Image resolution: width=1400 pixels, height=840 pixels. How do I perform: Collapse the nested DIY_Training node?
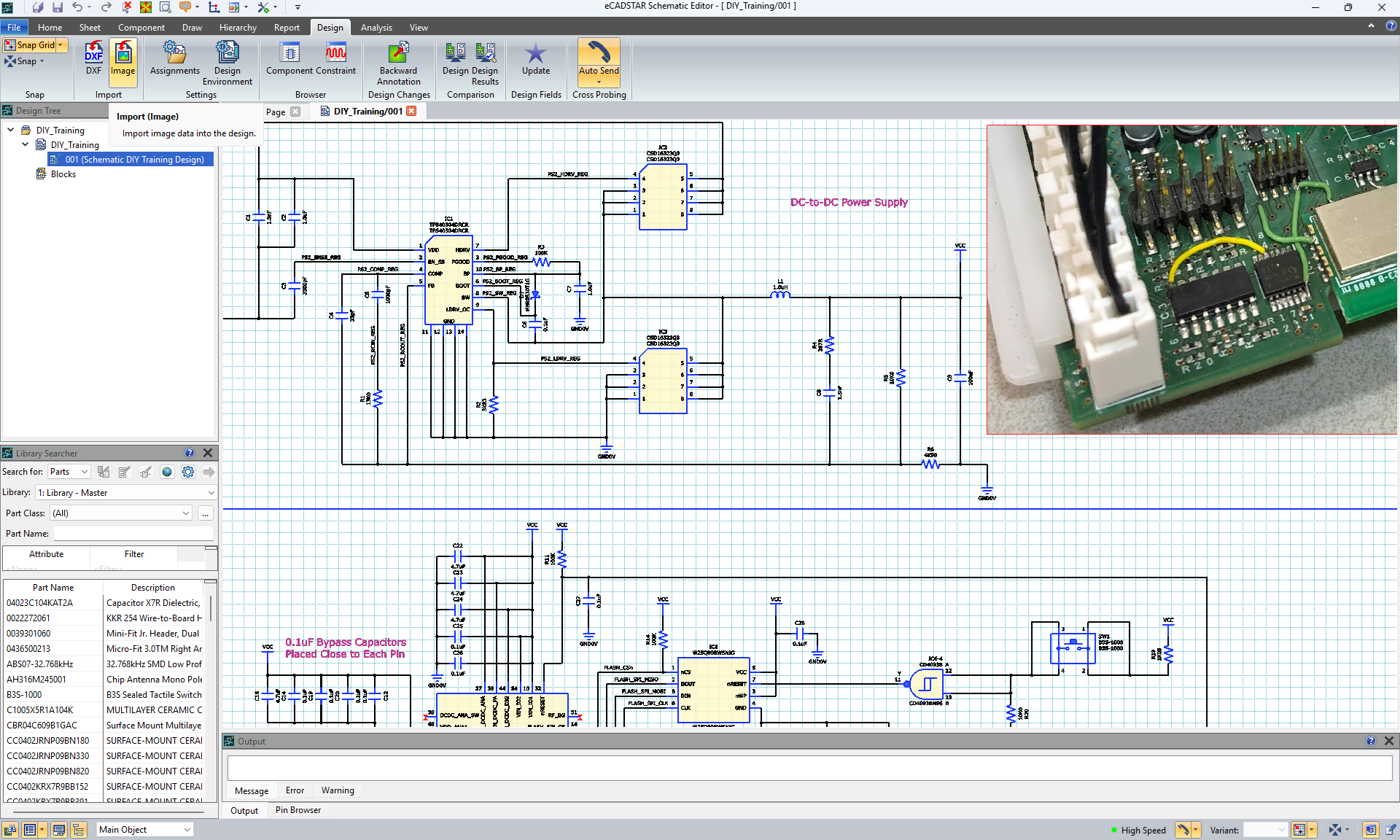point(26,144)
